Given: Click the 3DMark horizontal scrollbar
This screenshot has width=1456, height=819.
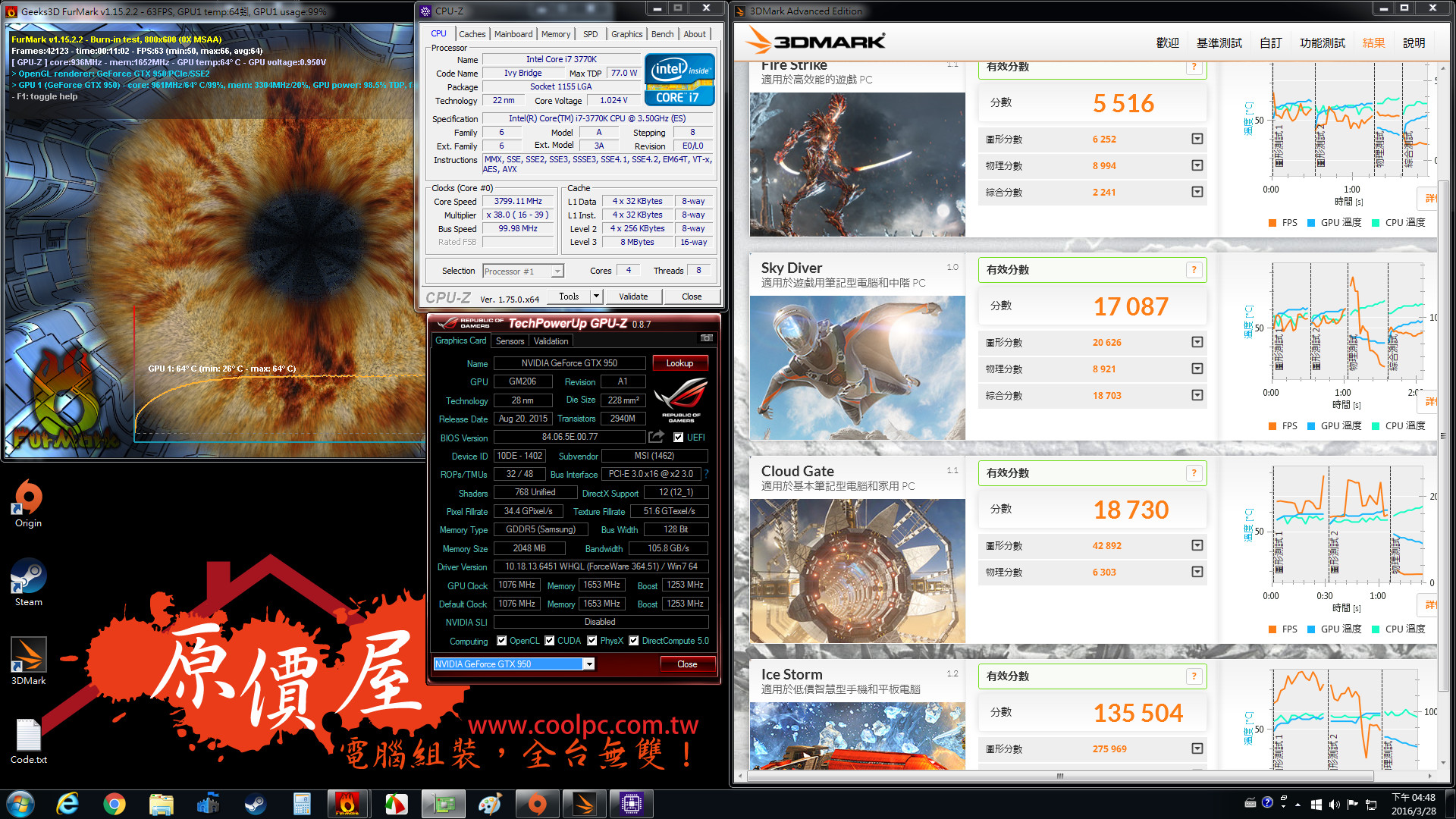Looking at the screenshot, I should (1060, 776).
